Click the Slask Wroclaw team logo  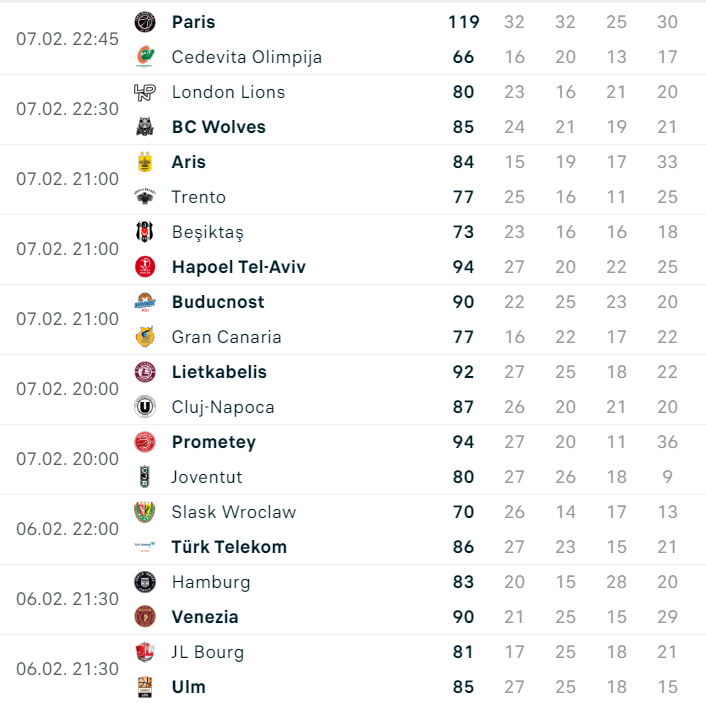tap(145, 512)
